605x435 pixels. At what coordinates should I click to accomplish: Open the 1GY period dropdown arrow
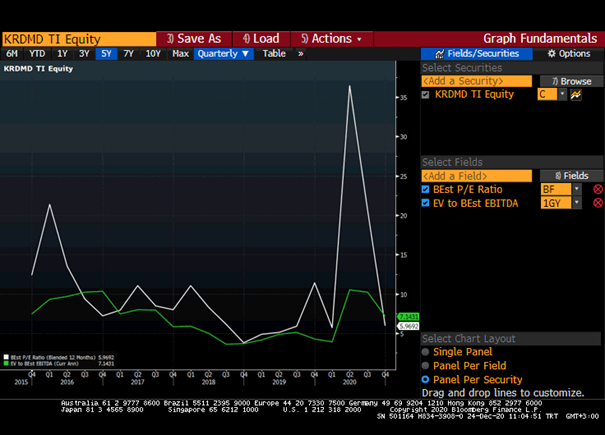(576, 203)
